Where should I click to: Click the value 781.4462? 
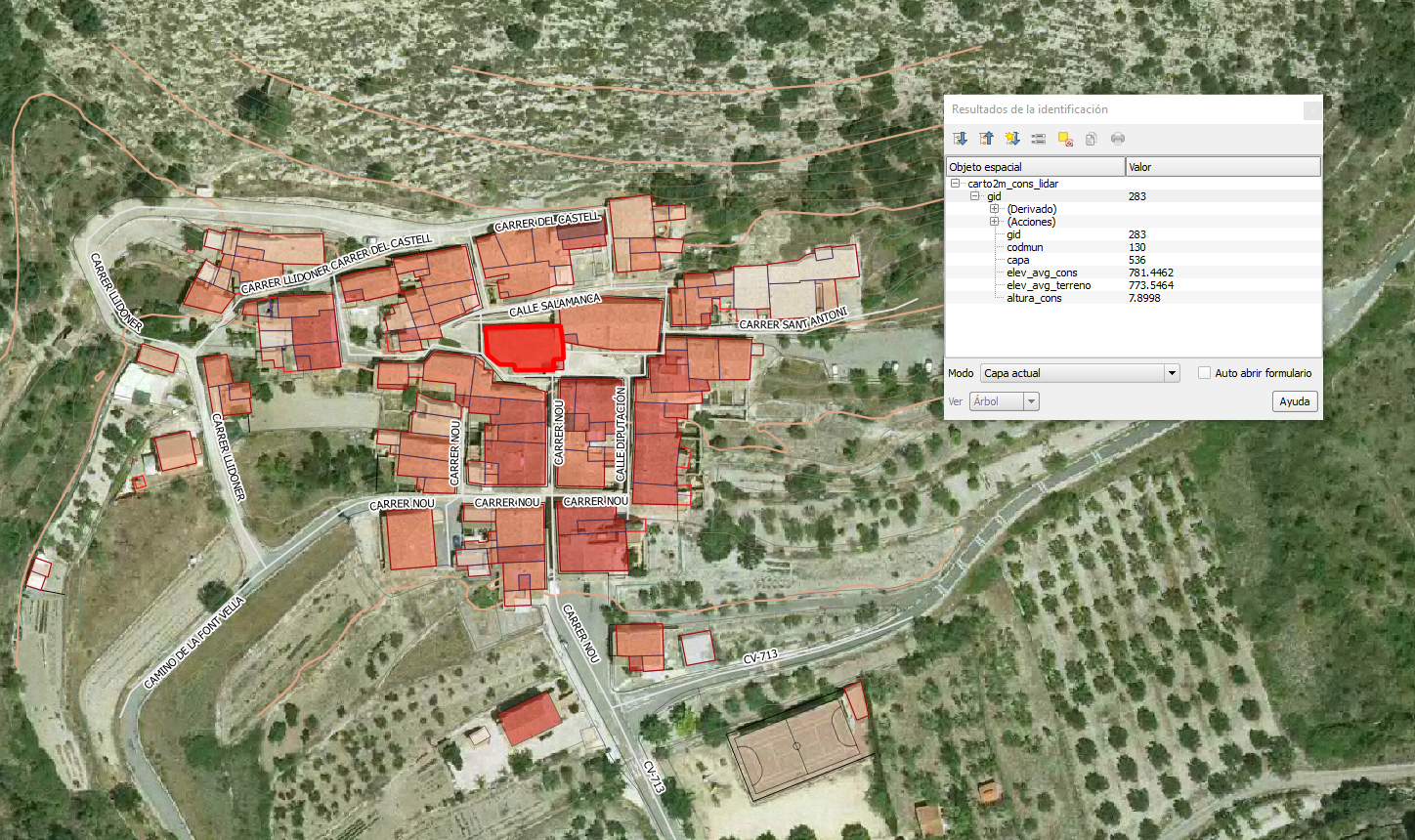(x=1150, y=273)
